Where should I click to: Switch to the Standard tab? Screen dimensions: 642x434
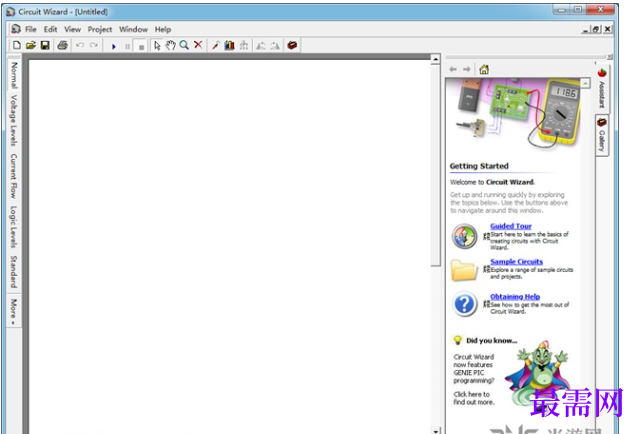coord(14,272)
